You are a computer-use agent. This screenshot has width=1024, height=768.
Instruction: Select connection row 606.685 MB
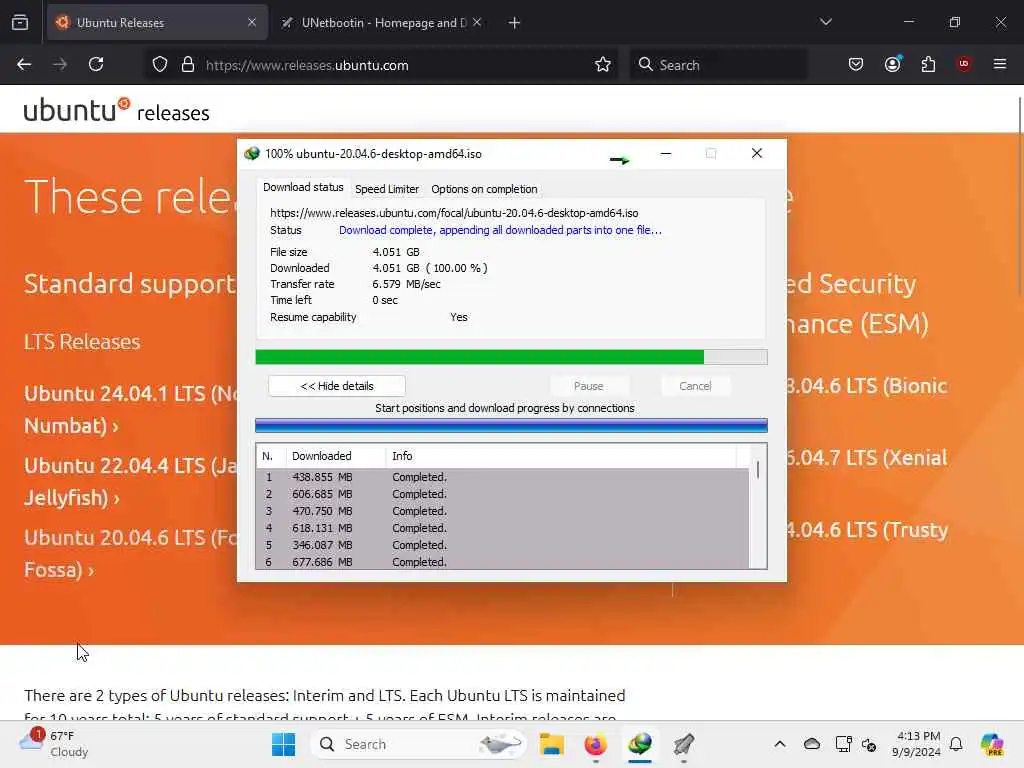503,494
